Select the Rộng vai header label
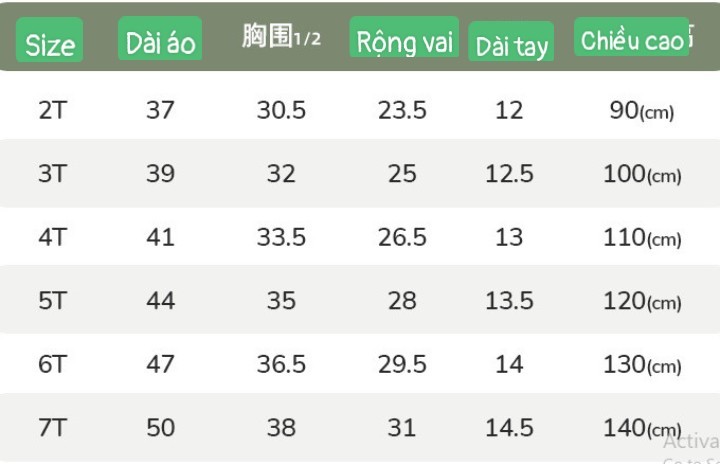This screenshot has height=464, width=720. pos(404,37)
